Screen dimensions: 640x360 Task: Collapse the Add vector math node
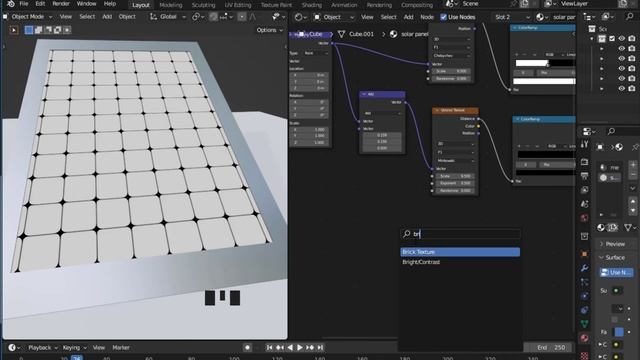tap(364, 94)
